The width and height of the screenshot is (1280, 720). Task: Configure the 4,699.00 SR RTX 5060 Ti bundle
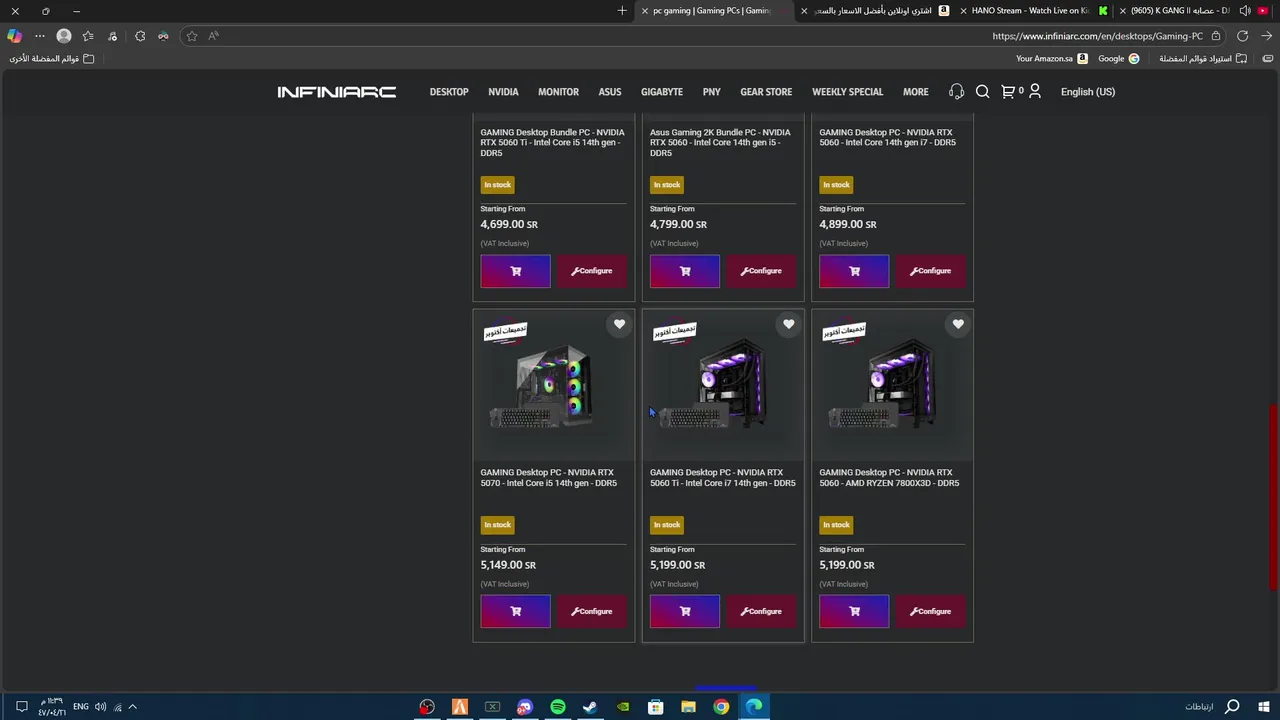click(x=592, y=271)
